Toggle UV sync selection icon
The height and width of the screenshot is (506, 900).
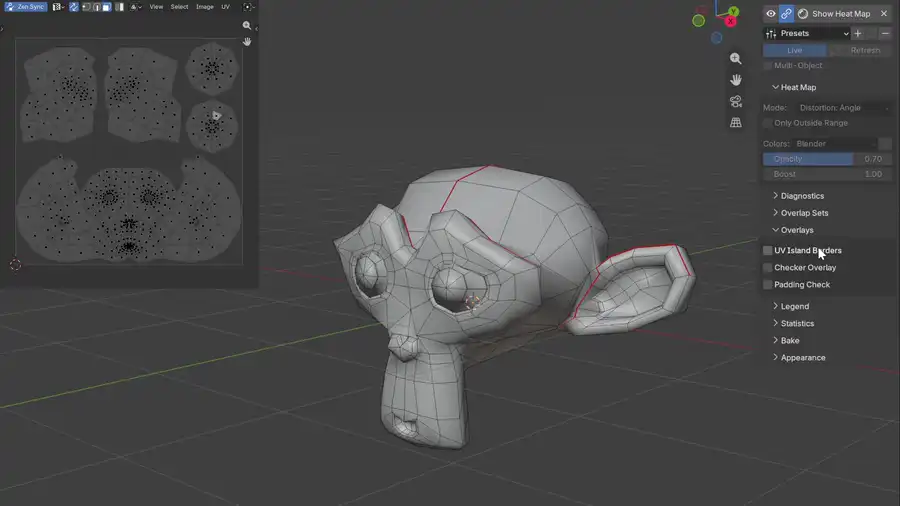74,7
